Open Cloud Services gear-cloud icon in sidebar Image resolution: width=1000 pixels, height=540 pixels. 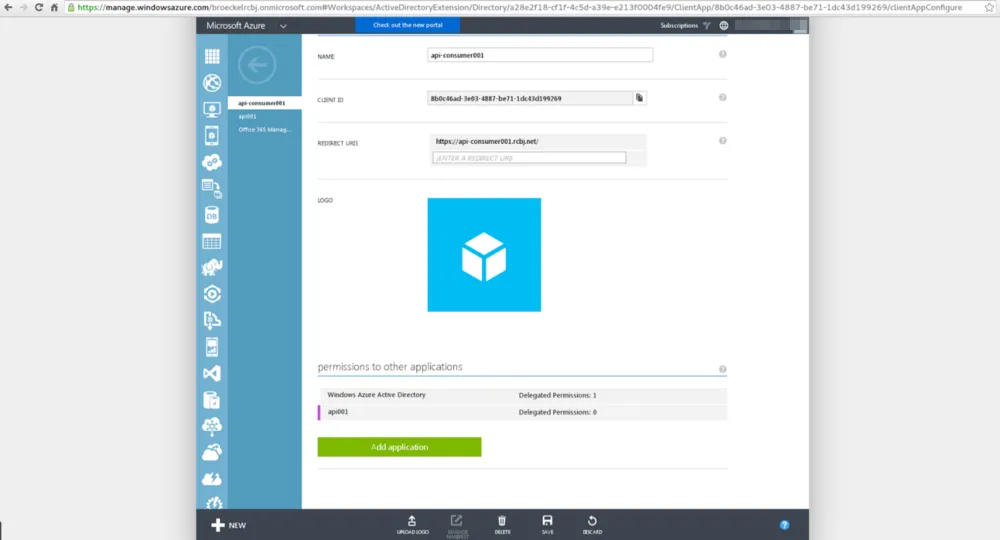tap(212, 162)
